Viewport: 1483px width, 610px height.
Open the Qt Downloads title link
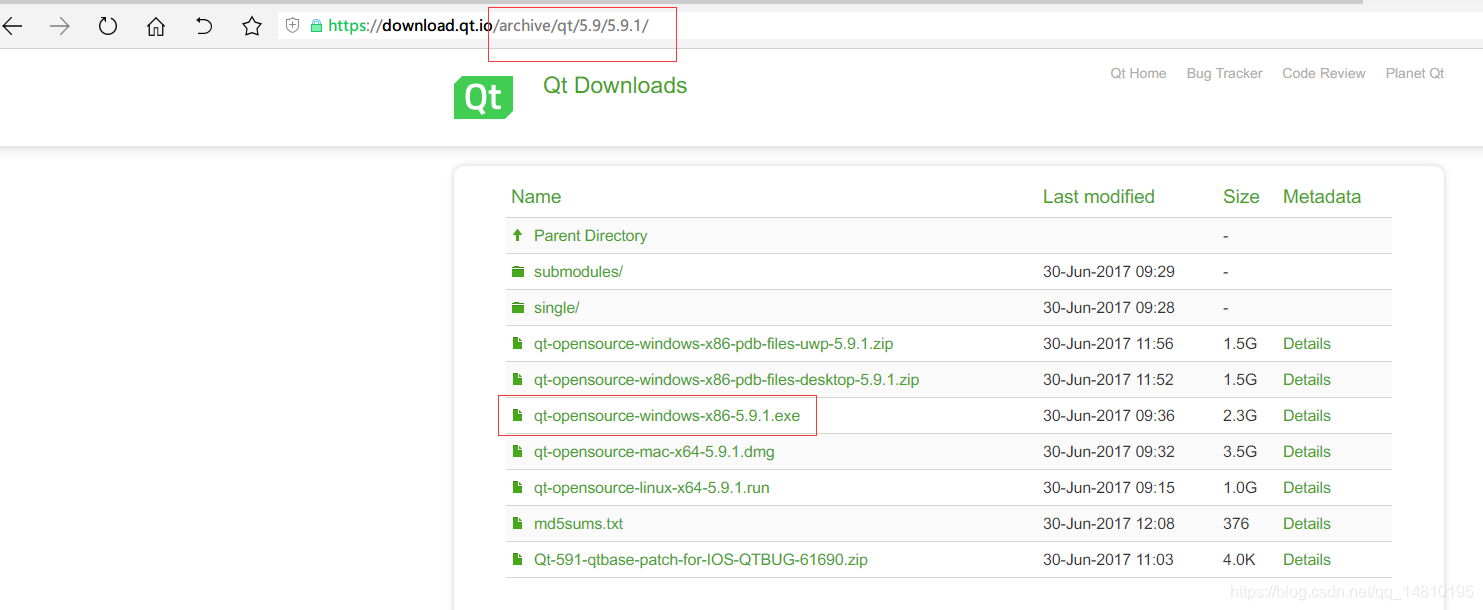point(615,86)
